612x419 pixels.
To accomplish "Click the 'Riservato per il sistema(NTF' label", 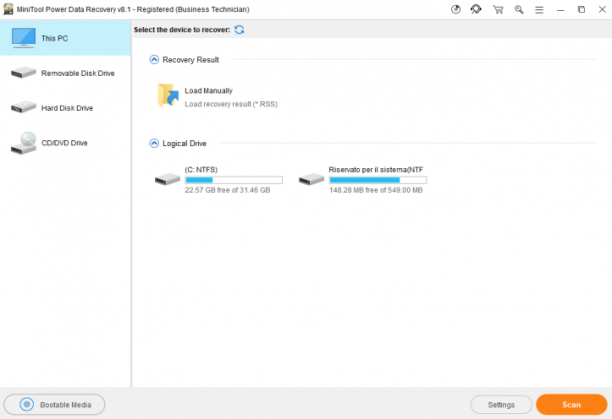I will pyautogui.click(x=376, y=170).
